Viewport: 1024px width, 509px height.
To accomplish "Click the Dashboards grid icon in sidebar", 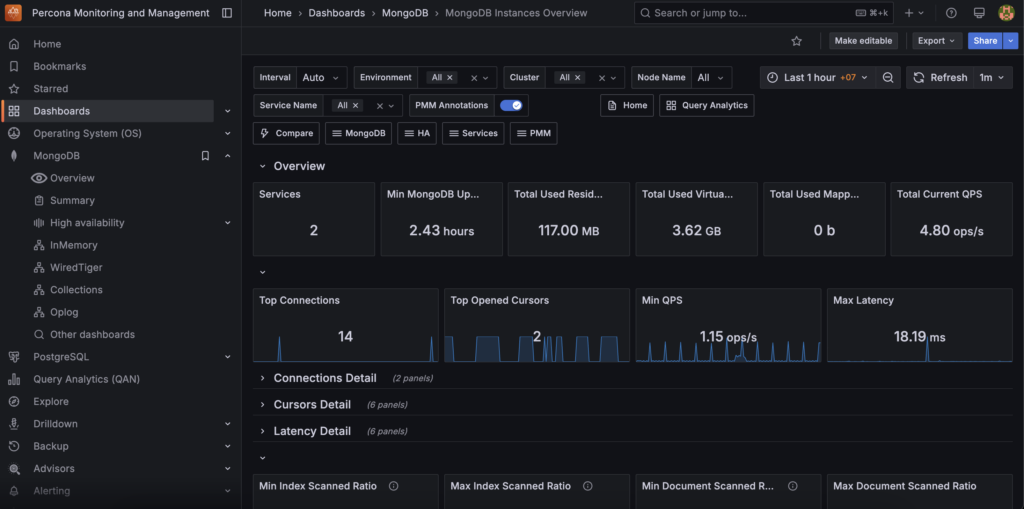I will pyautogui.click(x=14, y=111).
